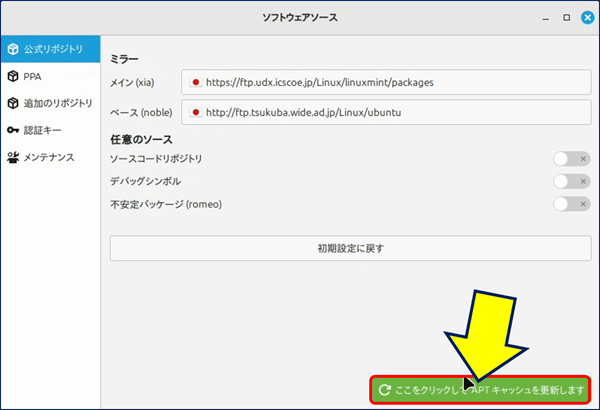Click the 不安定パッケージ (romeo) label text
The width and height of the screenshot is (600, 410).
pyautogui.click(x=166, y=204)
